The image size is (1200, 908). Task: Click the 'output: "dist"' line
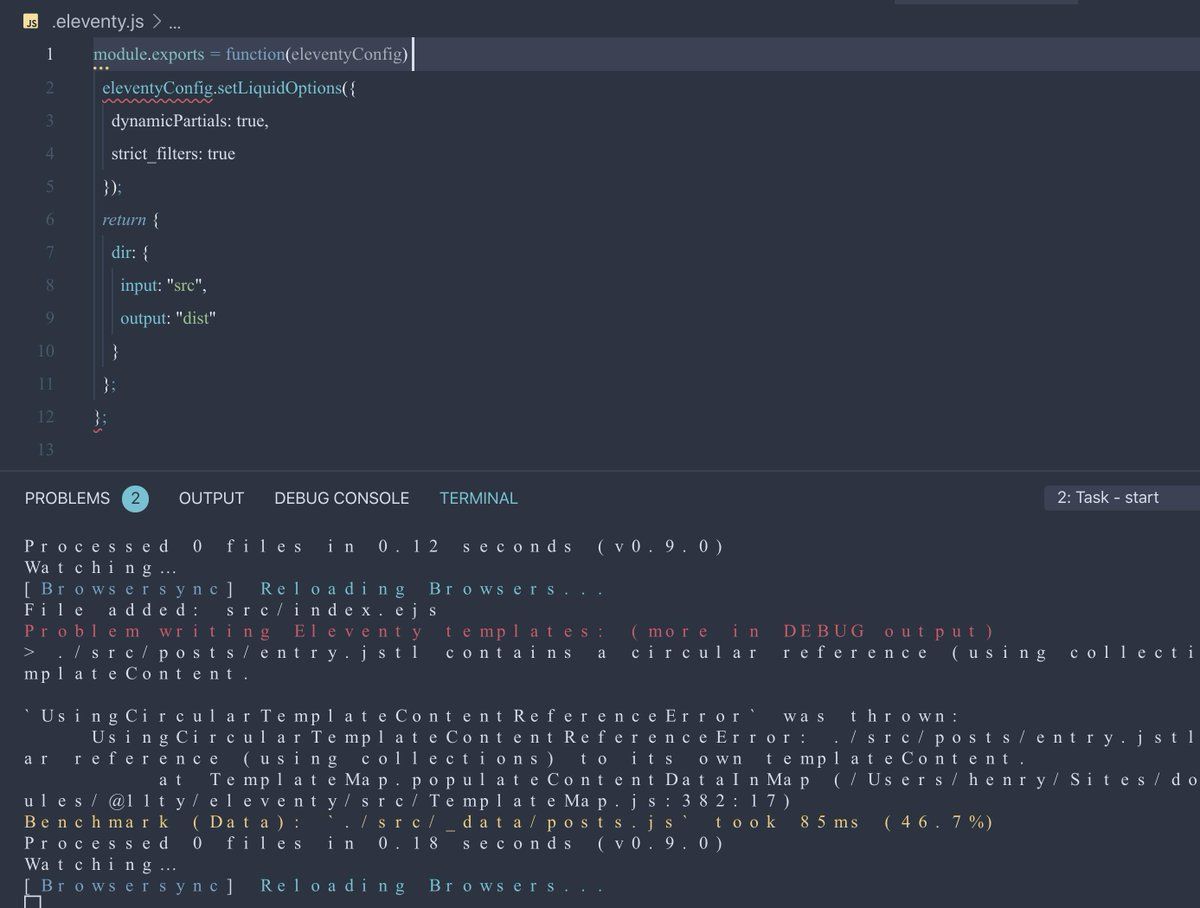[x=168, y=318]
